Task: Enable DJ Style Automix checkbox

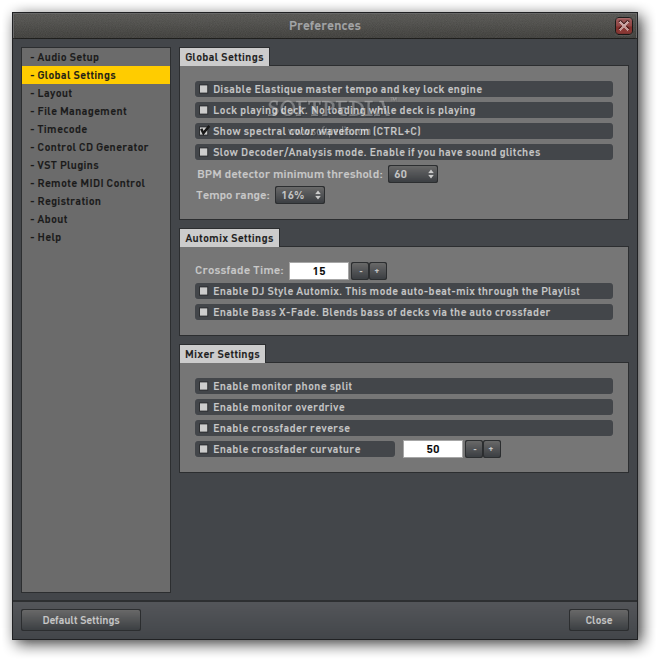Action: point(204,291)
